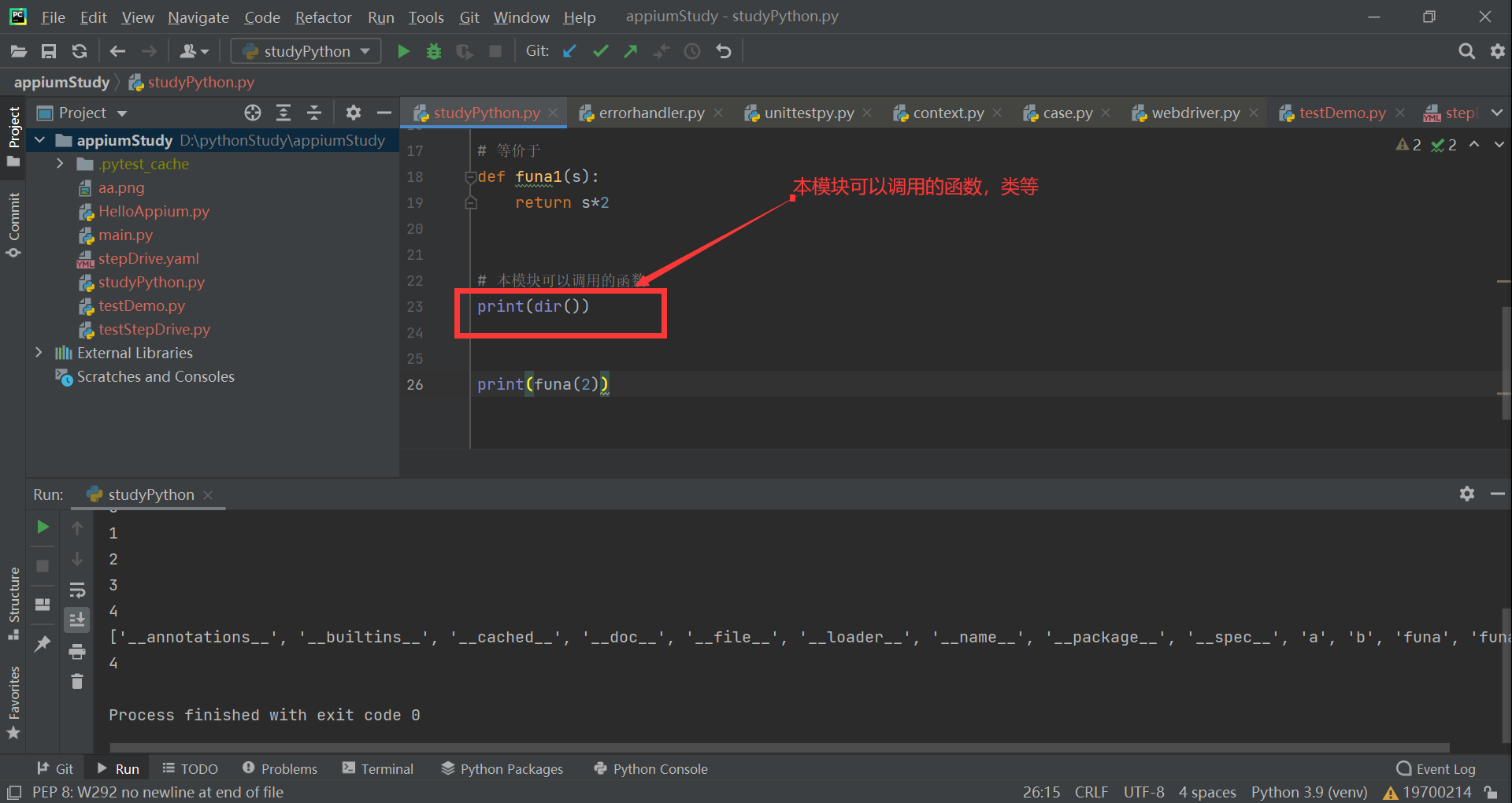Image resolution: width=1512 pixels, height=803 pixels.
Task: Go to the previous highlighted error arrow
Action: click(x=1474, y=145)
